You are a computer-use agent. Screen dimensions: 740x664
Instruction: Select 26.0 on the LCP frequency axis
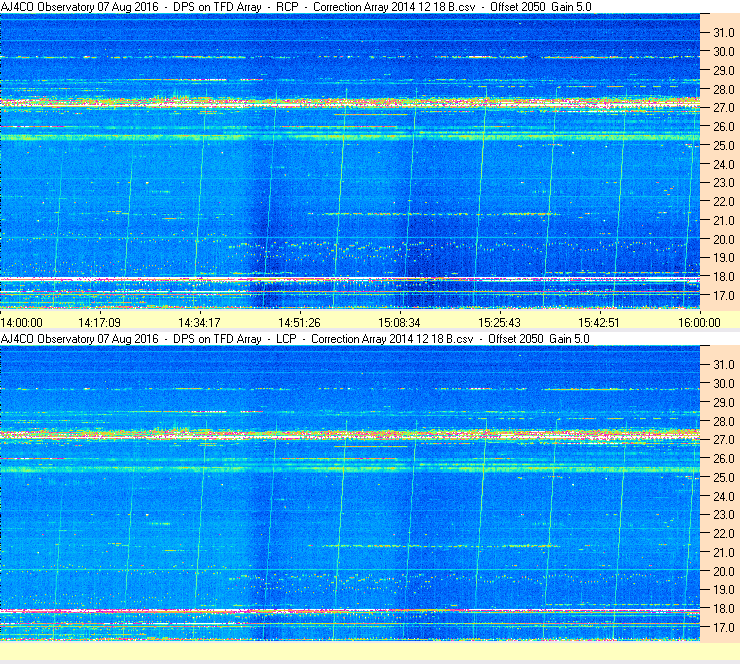coord(723,458)
